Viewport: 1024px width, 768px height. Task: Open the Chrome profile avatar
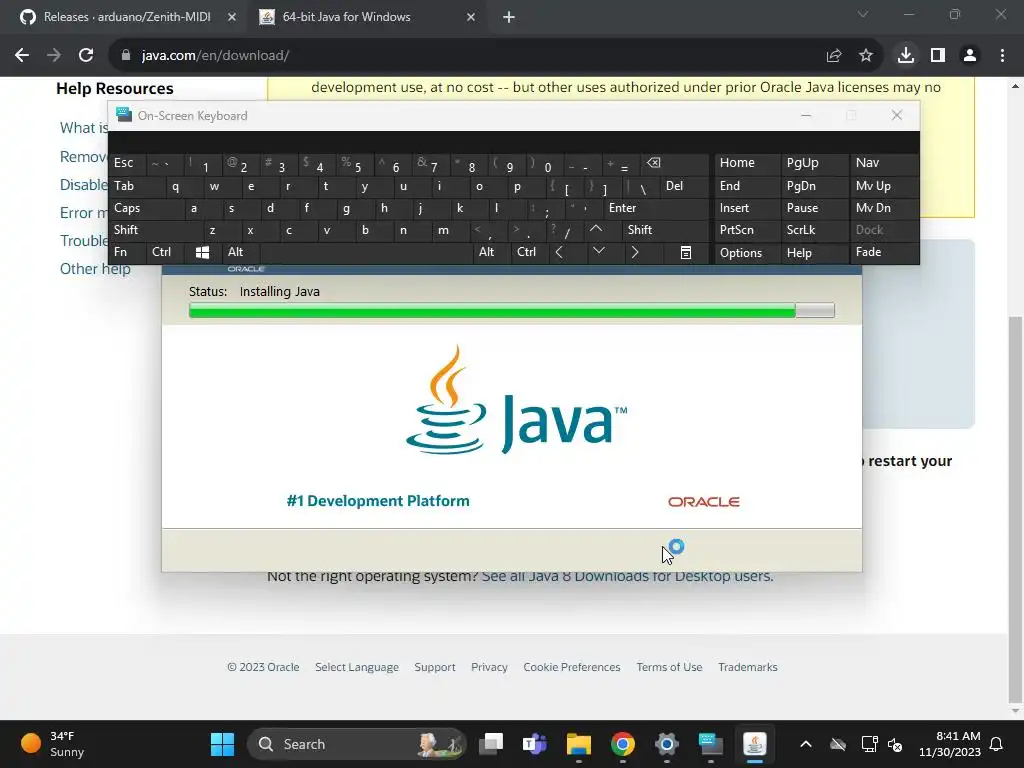(x=970, y=56)
